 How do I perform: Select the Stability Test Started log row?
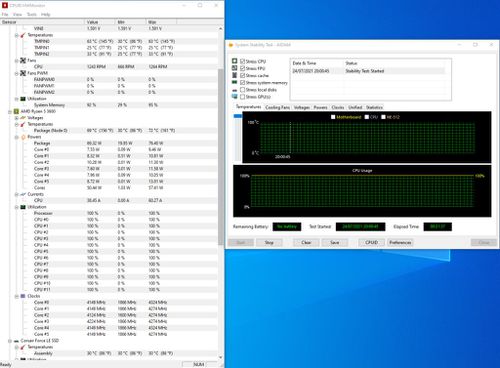tap(368, 71)
